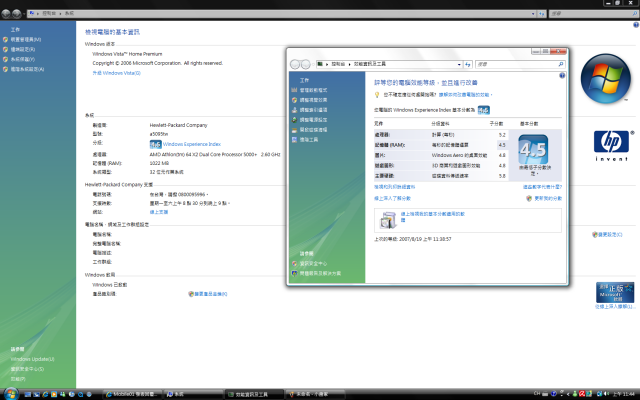Switch to 小畫家 (Paint) taskbar button
The width and height of the screenshot is (640, 400).
point(315,394)
